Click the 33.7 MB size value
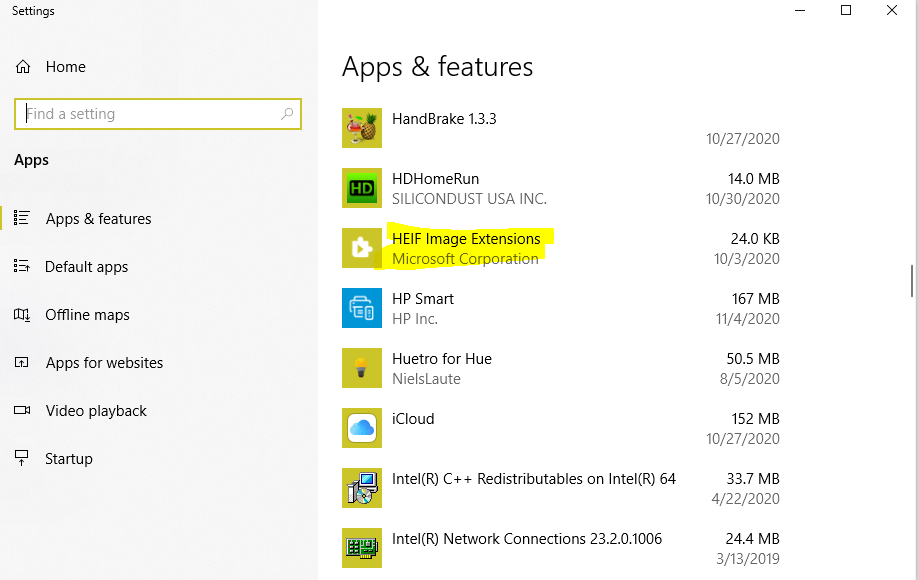Screen dimensions: 919x580 coord(753,479)
